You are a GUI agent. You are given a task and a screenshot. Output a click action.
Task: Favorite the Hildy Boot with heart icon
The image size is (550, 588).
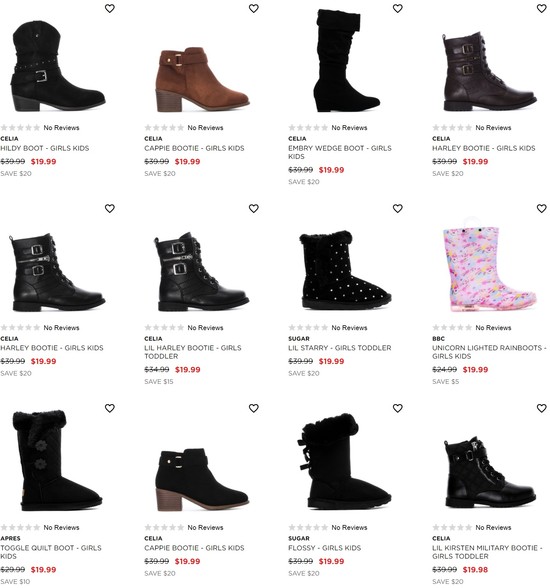click(x=109, y=8)
